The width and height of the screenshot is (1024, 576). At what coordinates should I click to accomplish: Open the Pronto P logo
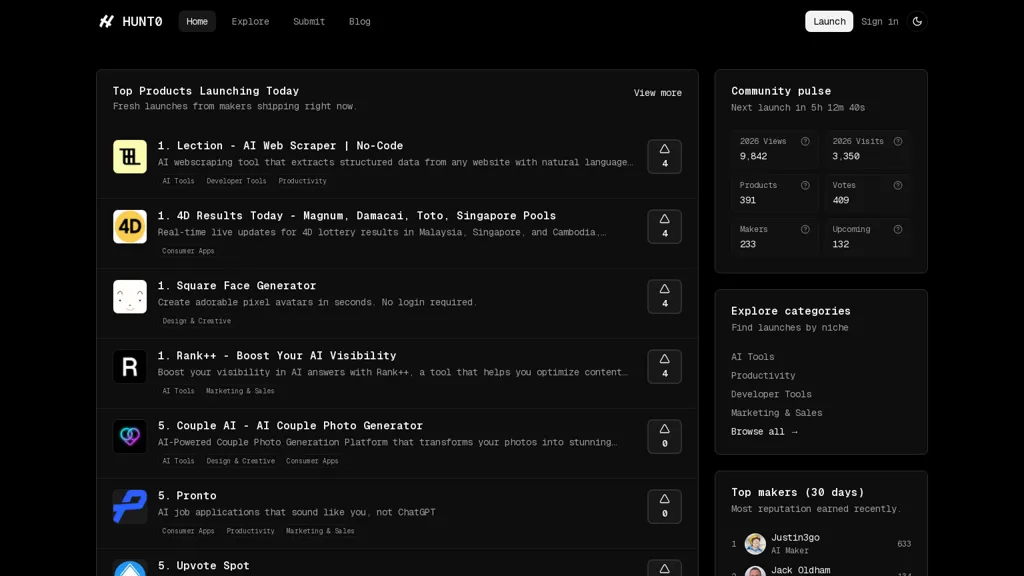click(130, 506)
